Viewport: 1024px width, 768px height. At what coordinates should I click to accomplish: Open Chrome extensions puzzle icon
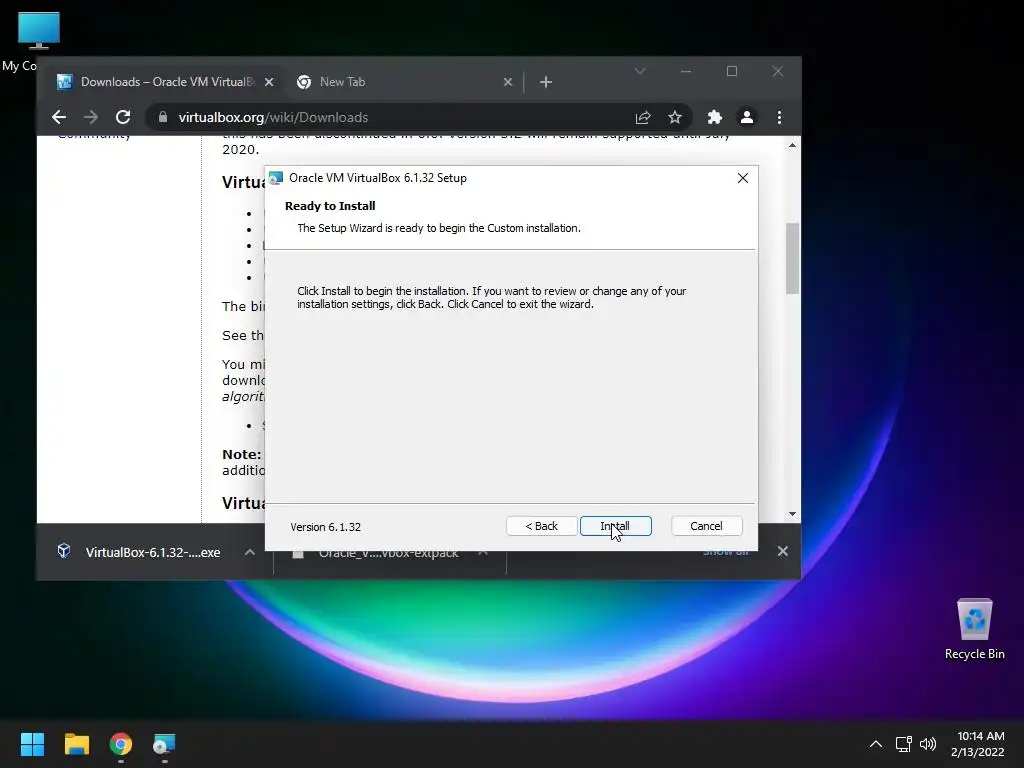[x=714, y=118]
